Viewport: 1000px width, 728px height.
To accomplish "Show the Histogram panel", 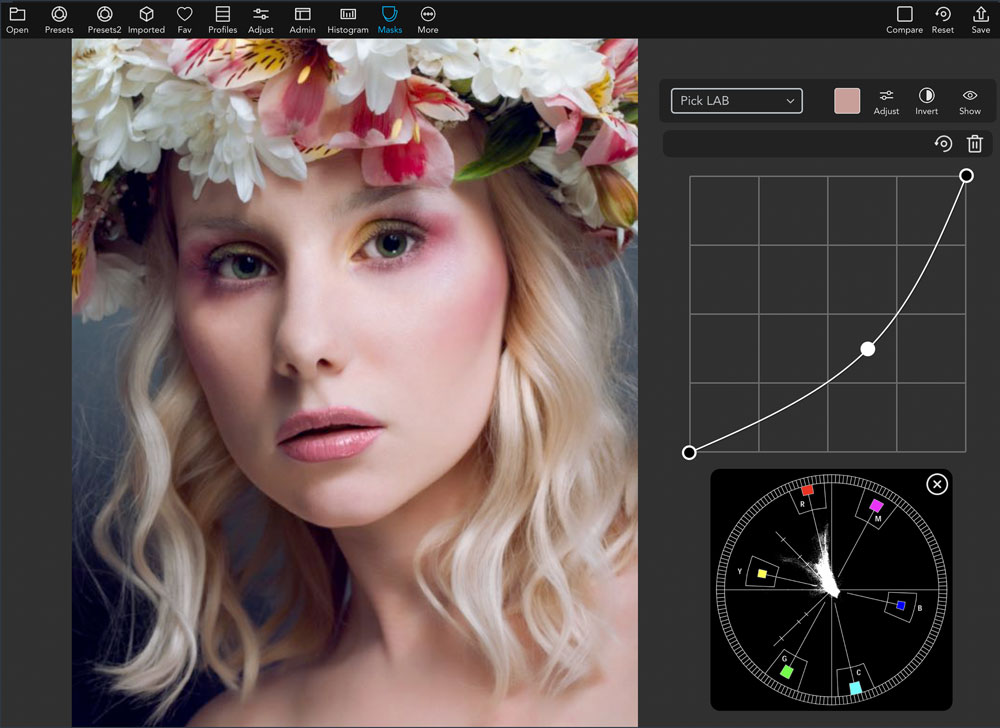I will [348, 20].
